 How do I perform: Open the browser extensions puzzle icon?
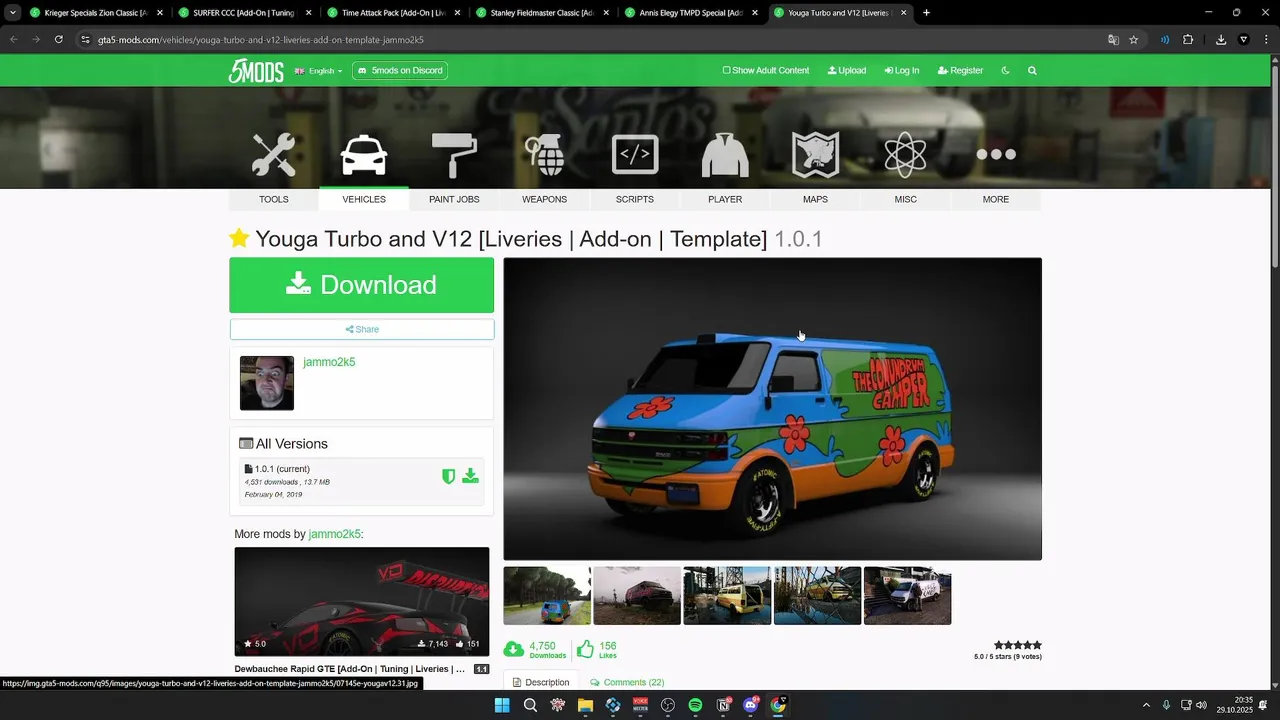click(x=1188, y=40)
